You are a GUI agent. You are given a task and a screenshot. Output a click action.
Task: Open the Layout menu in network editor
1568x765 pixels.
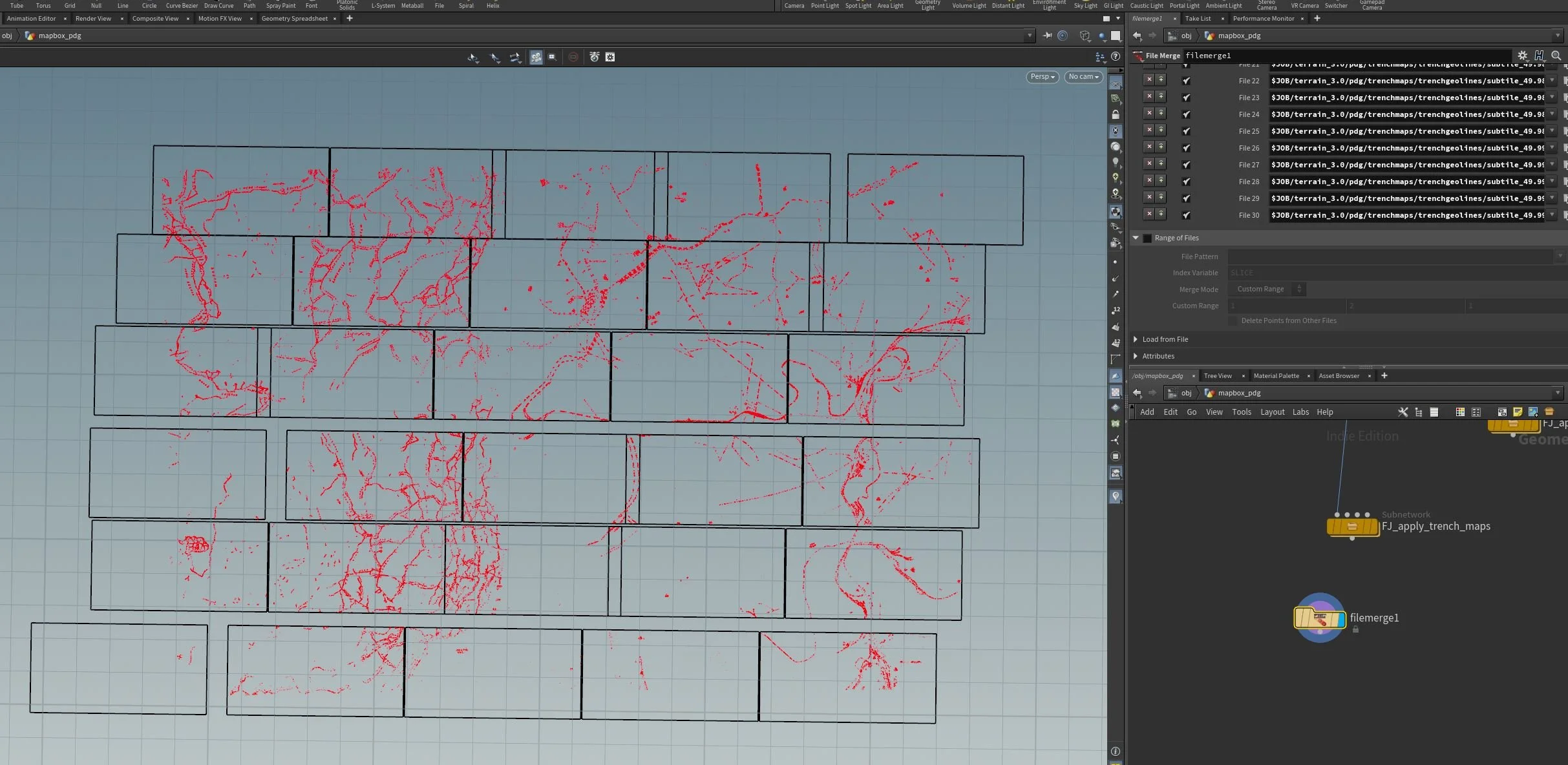[x=1272, y=412]
